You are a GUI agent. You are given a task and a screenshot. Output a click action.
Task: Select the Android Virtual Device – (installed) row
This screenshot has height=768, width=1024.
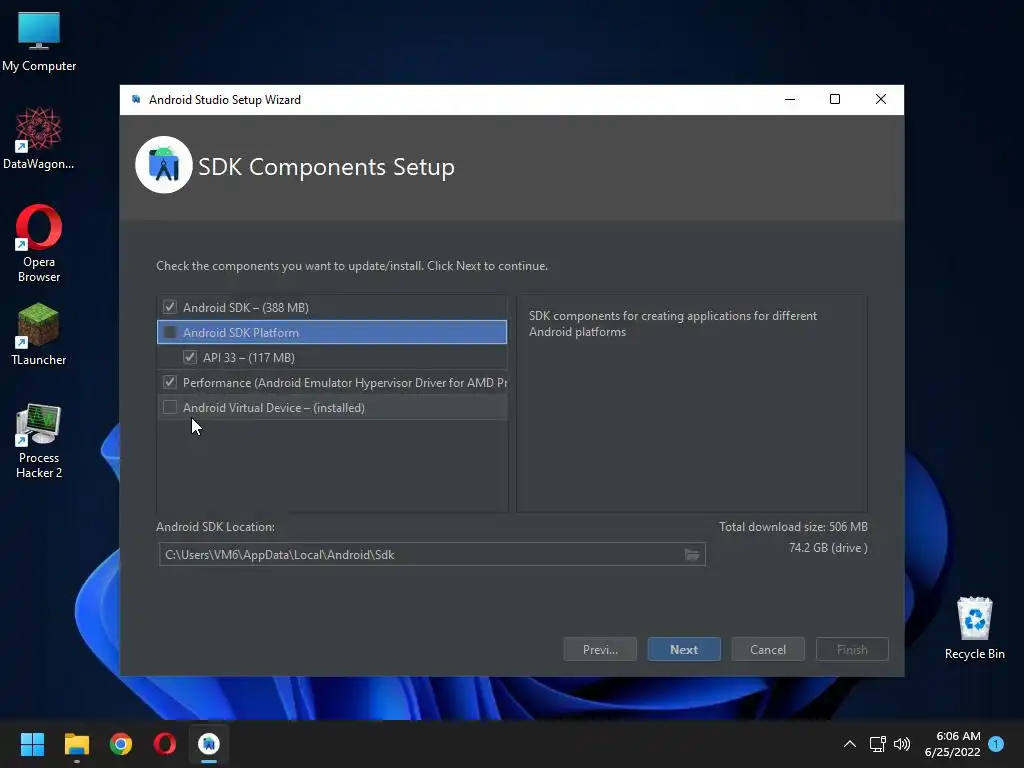tap(332, 408)
